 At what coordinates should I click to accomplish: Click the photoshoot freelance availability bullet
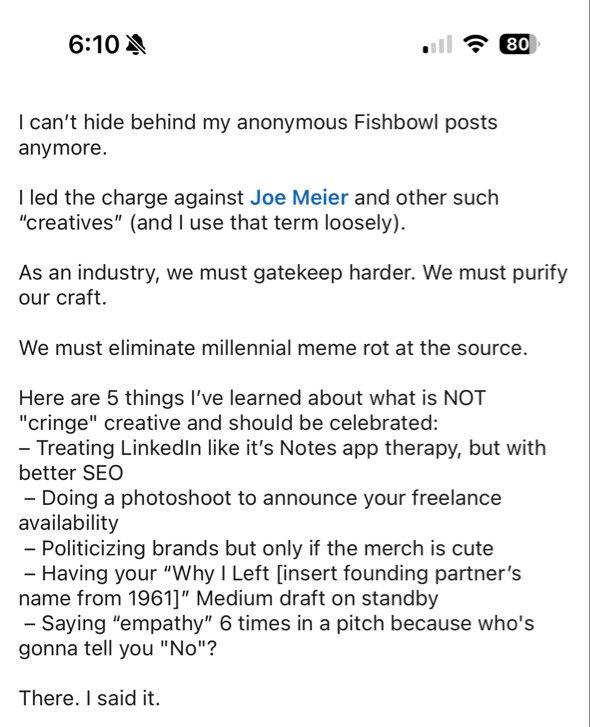pos(260,510)
